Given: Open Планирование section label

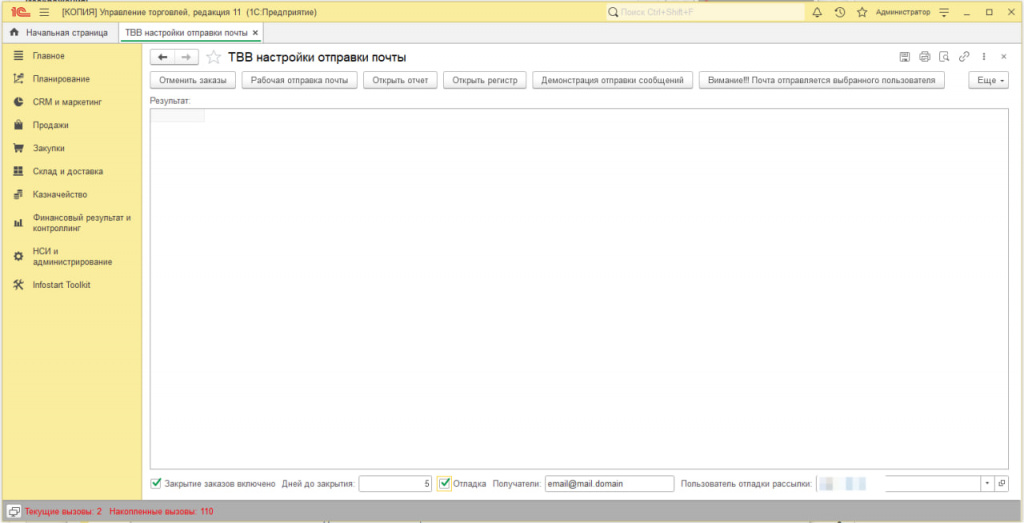Looking at the screenshot, I should click(x=61, y=78).
